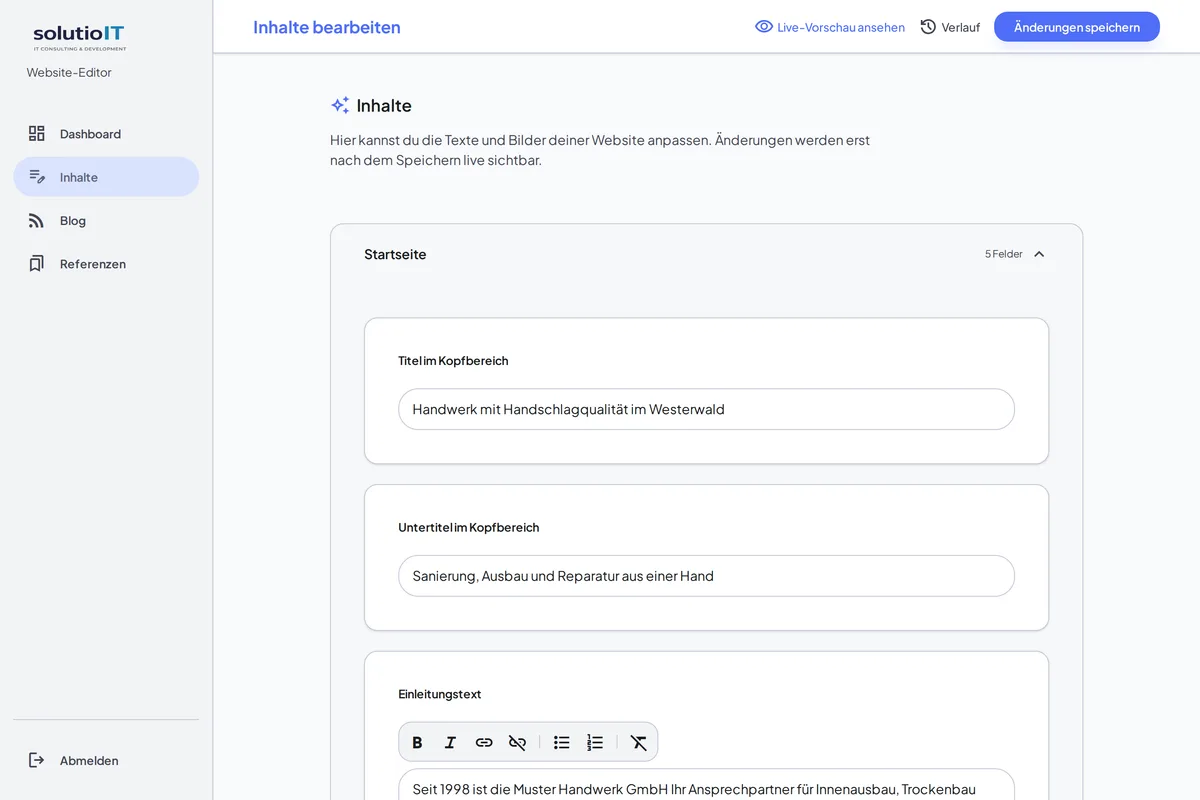Click into the Einleitungstext editor area

706,785
